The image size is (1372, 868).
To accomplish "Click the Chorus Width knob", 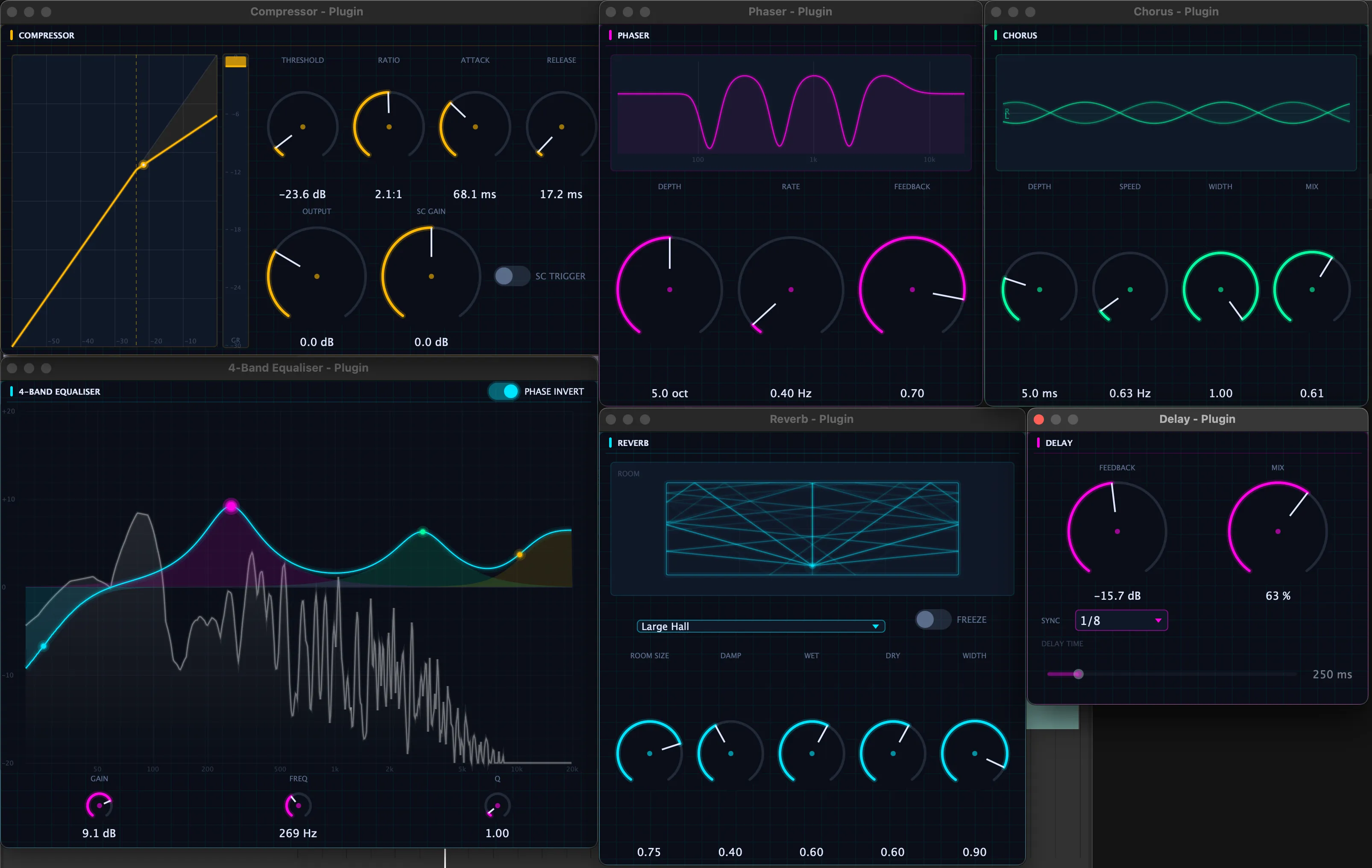I will pyautogui.click(x=1220, y=290).
